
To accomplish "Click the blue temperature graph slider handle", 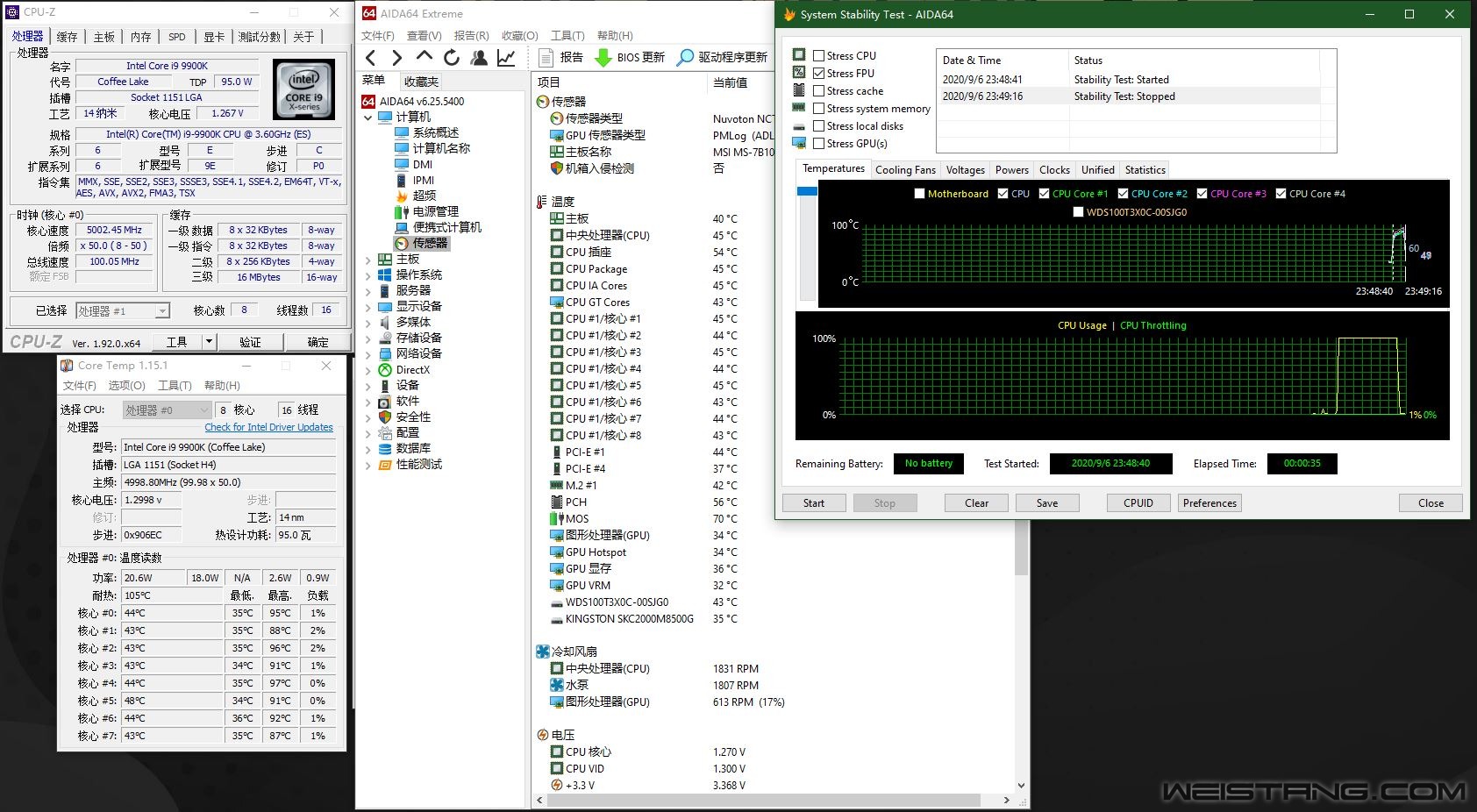I will click(807, 191).
